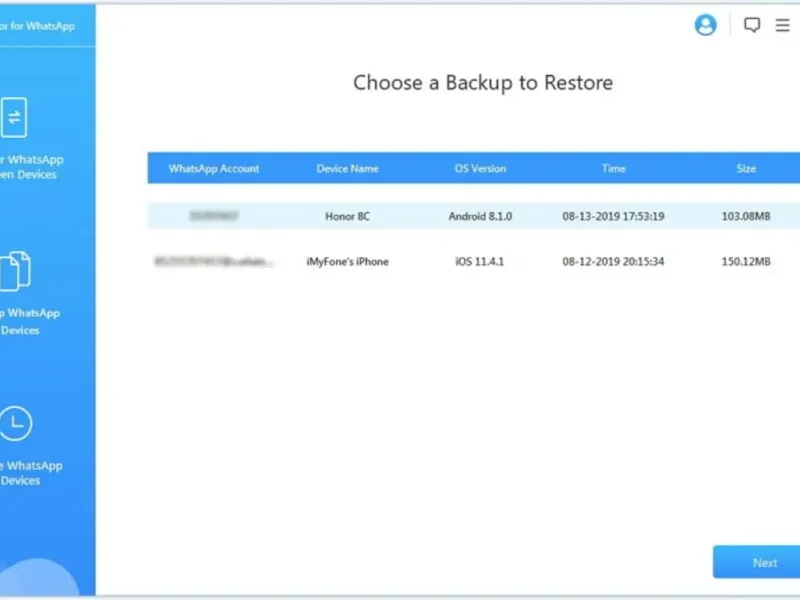The width and height of the screenshot is (800, 600).
Task: Select the Back Up WhatsApp documents icon
Action: click(15, 271)
